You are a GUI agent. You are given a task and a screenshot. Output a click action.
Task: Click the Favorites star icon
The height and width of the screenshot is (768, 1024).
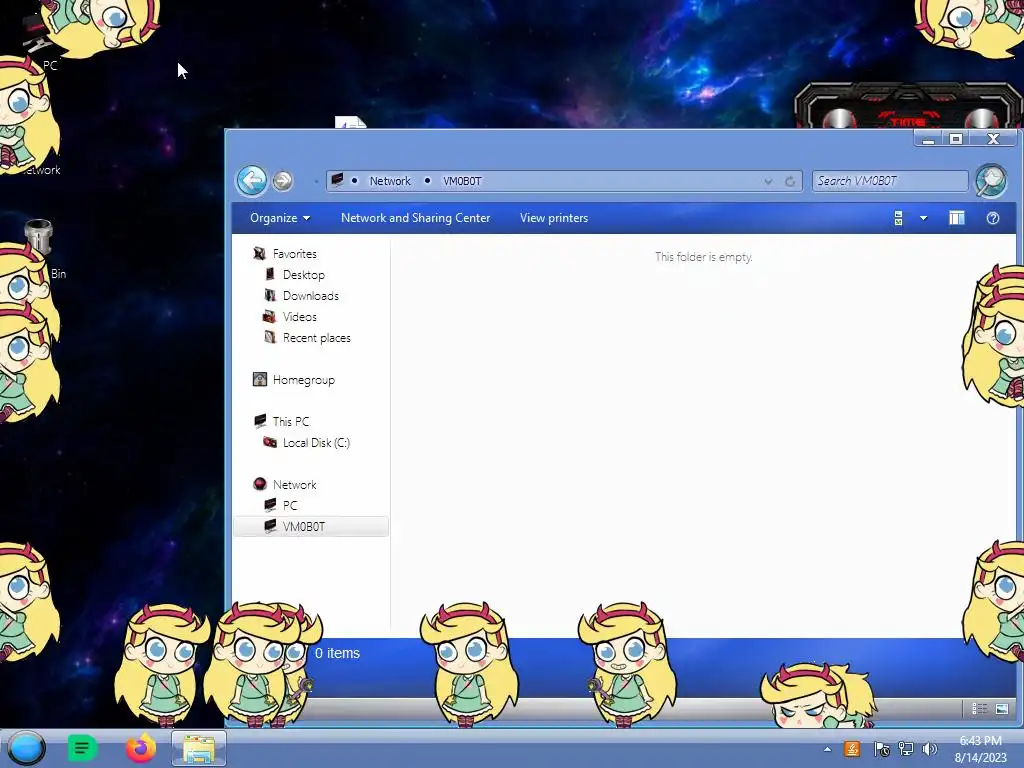click(x=259, y=253)
